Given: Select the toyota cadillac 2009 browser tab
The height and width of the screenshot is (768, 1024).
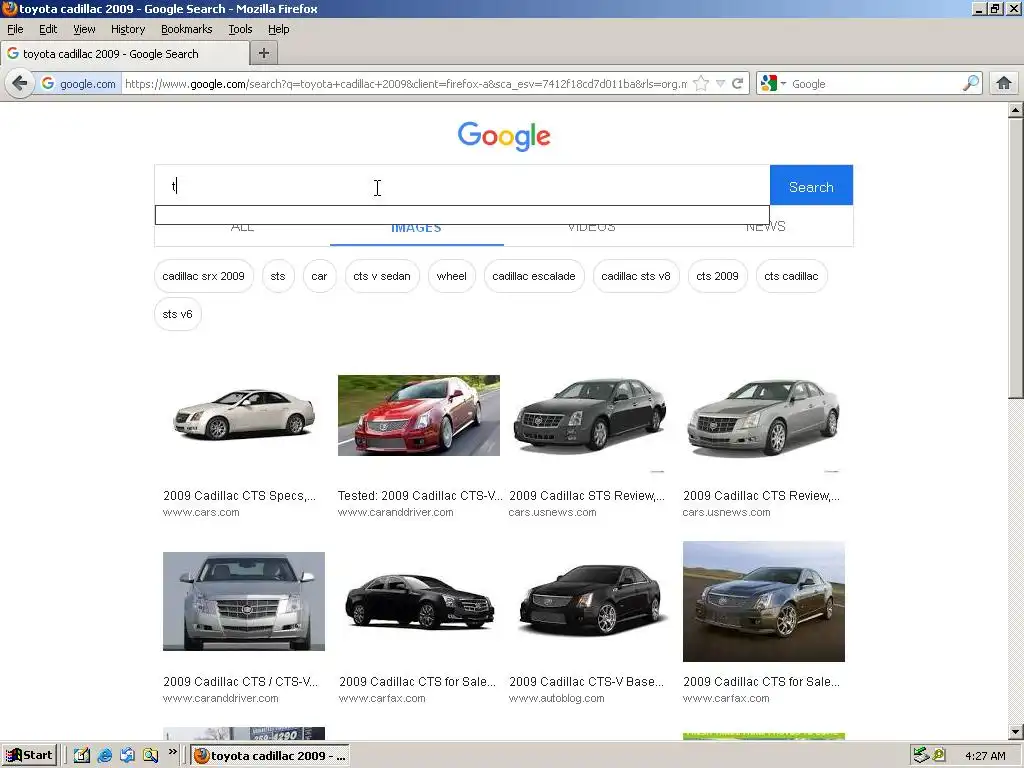Looking at the screenshot, I should click(x=124, y=54).
